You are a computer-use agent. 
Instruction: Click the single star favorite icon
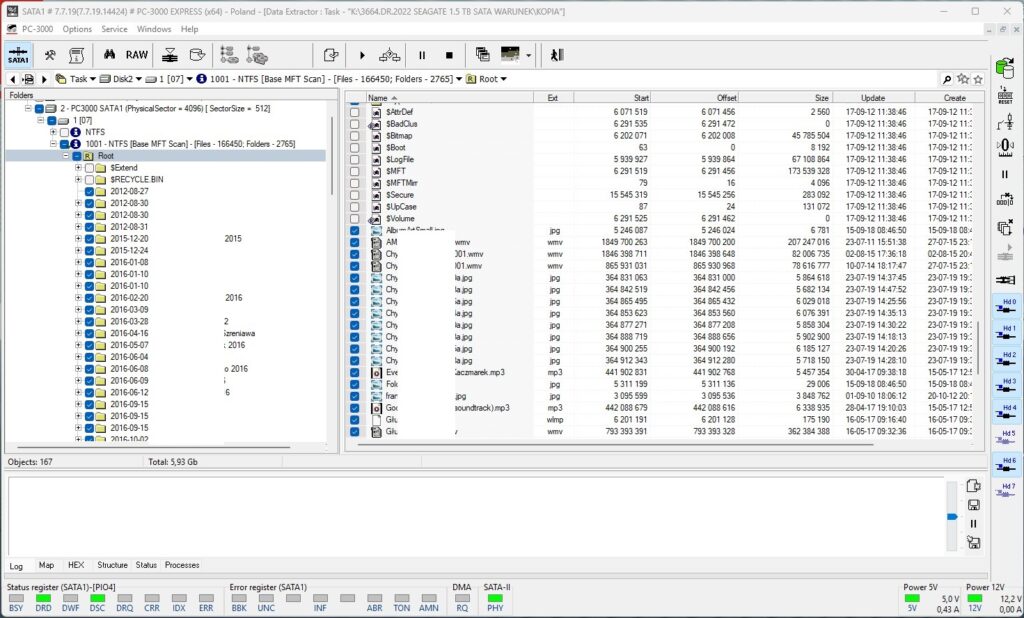point(978,79)
